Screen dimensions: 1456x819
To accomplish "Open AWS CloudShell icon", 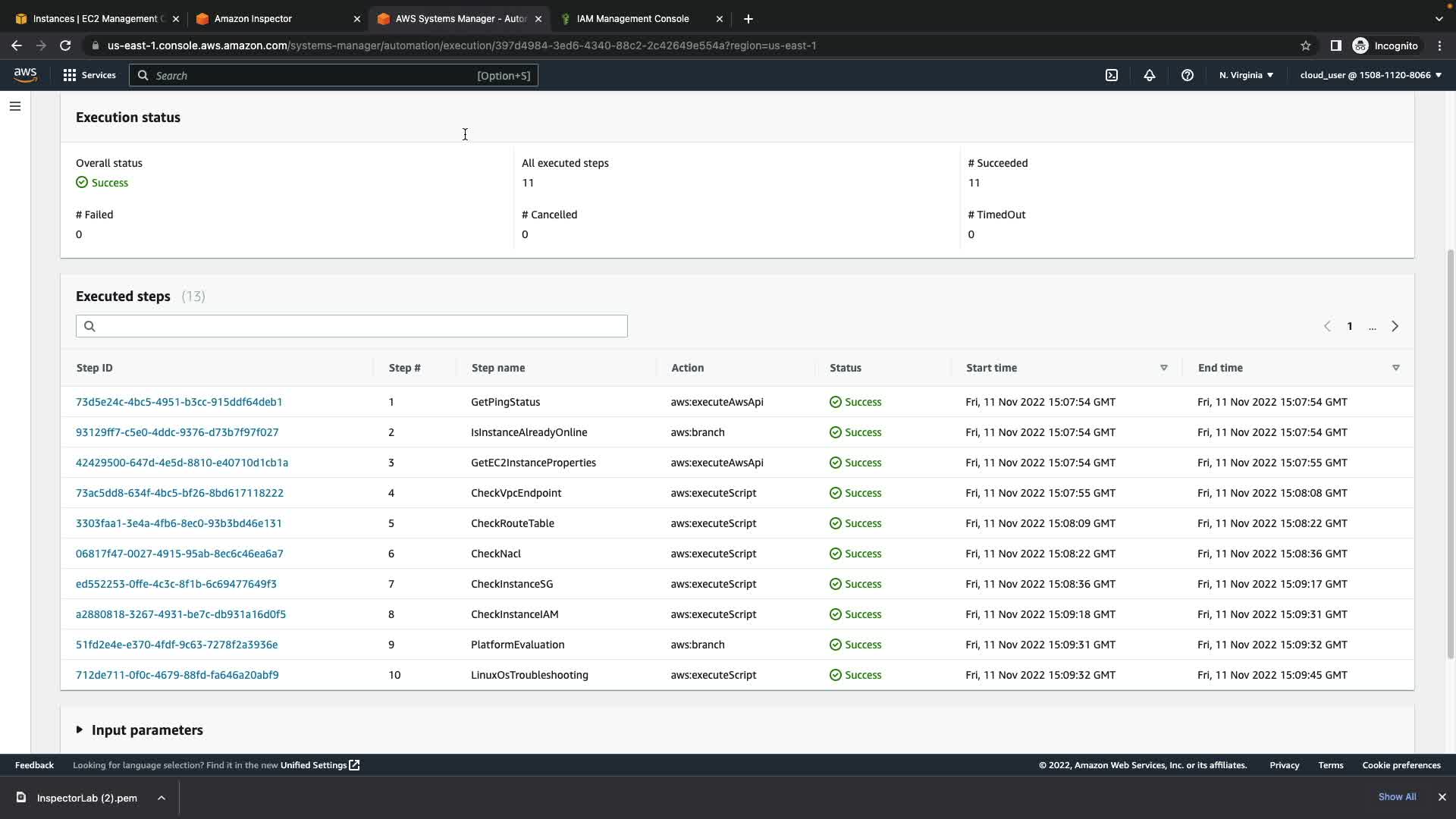I will [1112, 75].
